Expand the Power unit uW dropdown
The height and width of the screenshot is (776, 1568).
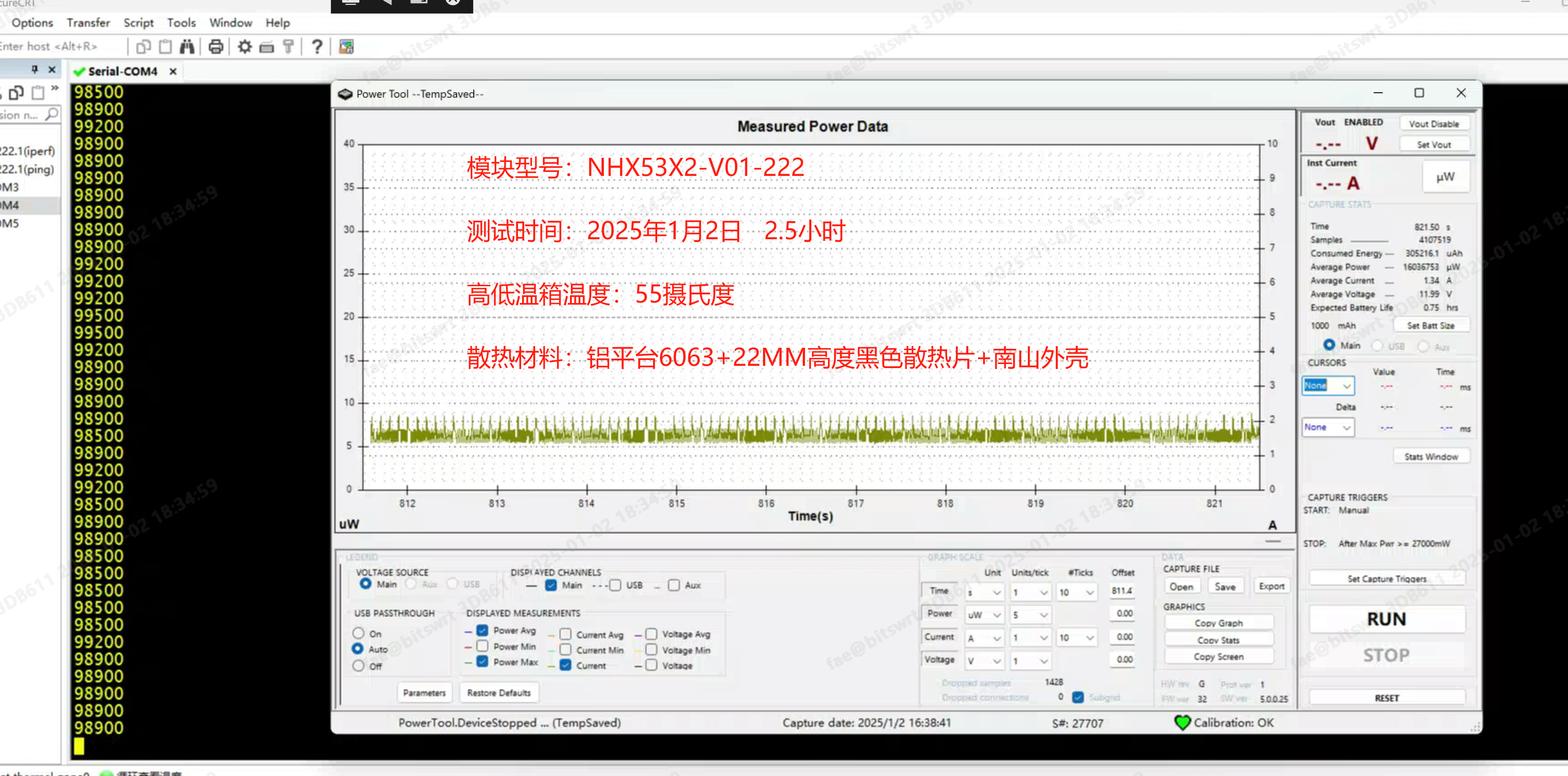(984, 615)
